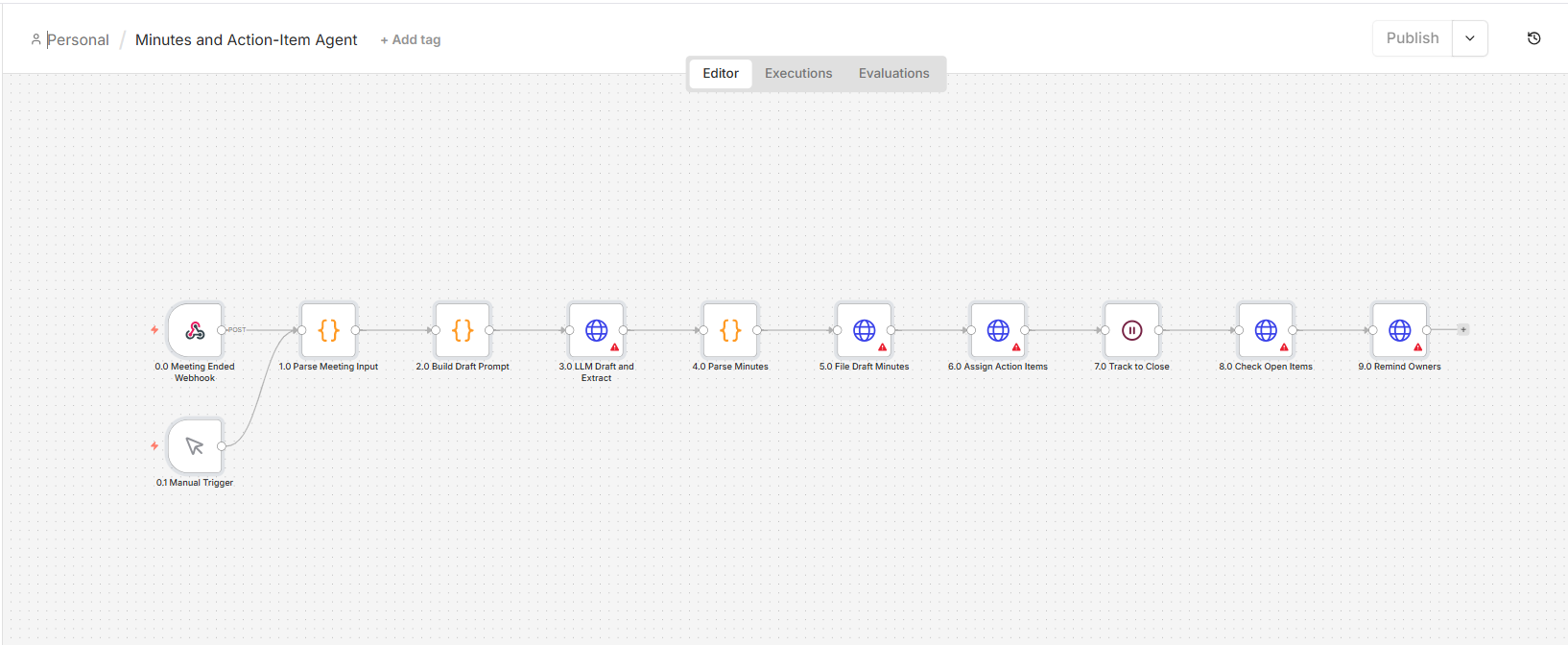Select the Manual Trigger node

(195, 446)
